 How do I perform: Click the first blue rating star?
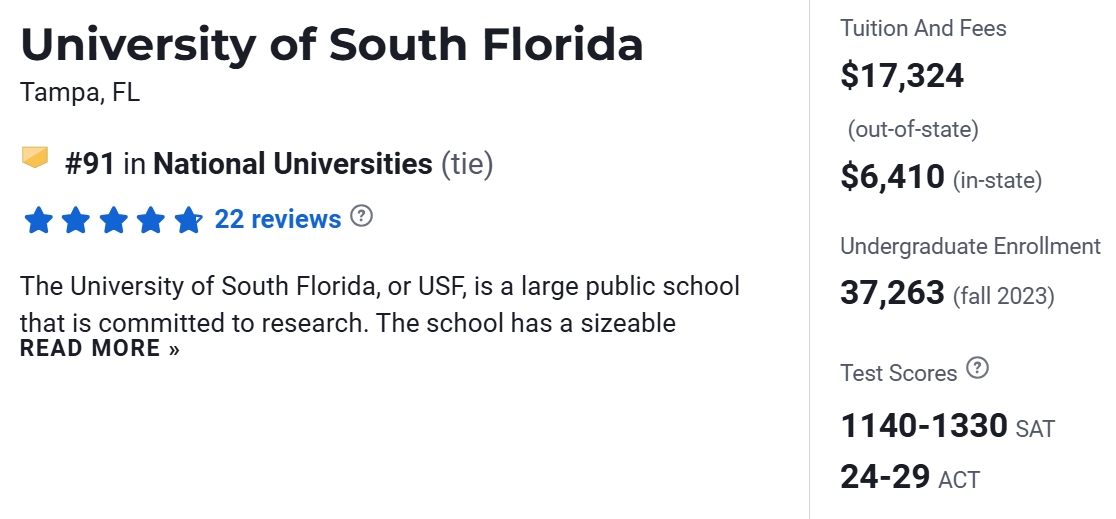(x=38, y=220)
